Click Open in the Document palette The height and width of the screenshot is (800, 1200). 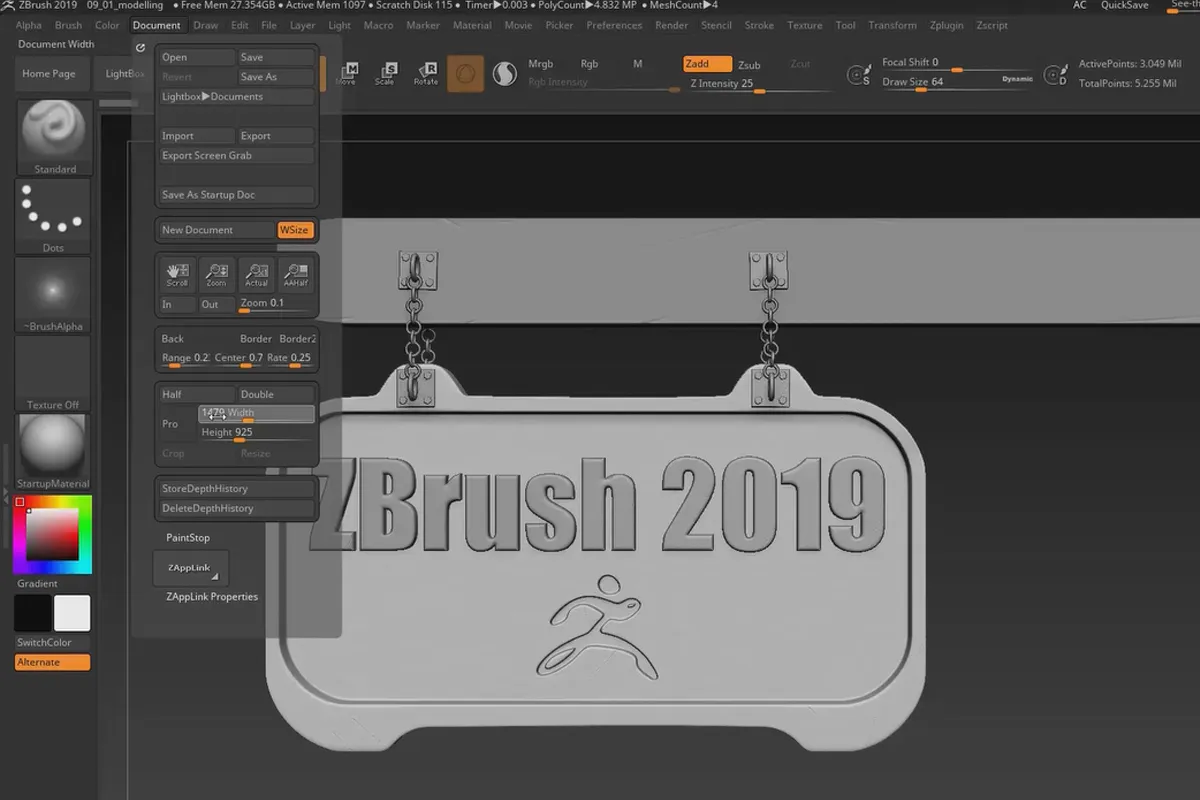coord(197,58)
